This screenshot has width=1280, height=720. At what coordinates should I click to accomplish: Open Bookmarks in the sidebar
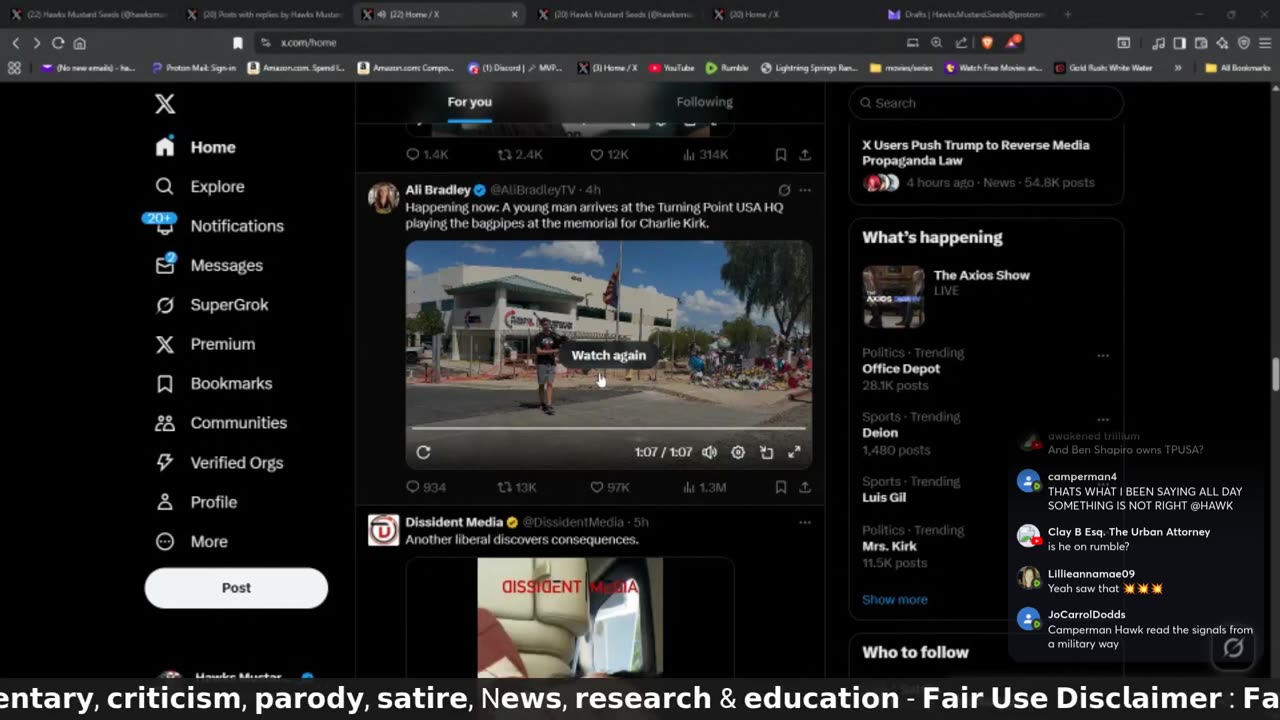(213, 383)
